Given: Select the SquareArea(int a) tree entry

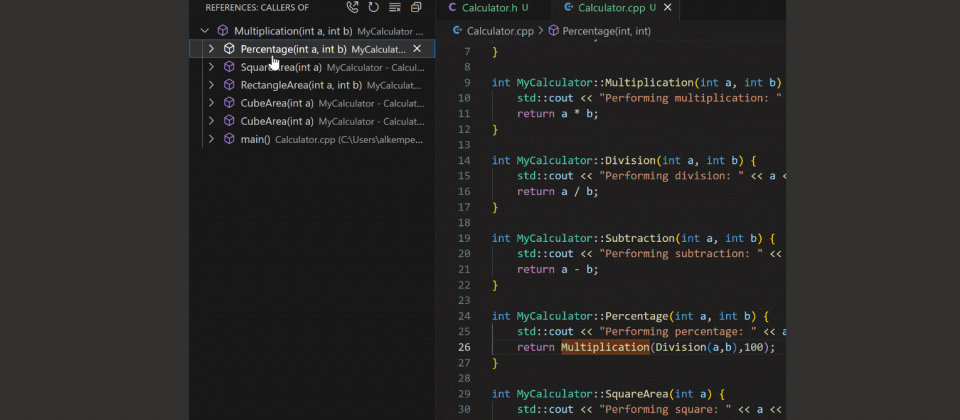Looking at the screenshot, I should tap(281, 67).
